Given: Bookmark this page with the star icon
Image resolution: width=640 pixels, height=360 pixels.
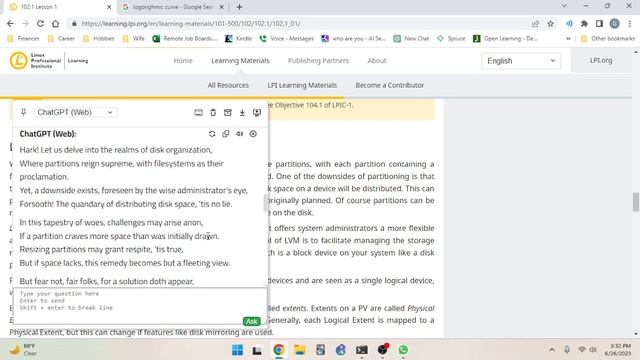Looking at the screenshot, I should click(x=551, y=24).
